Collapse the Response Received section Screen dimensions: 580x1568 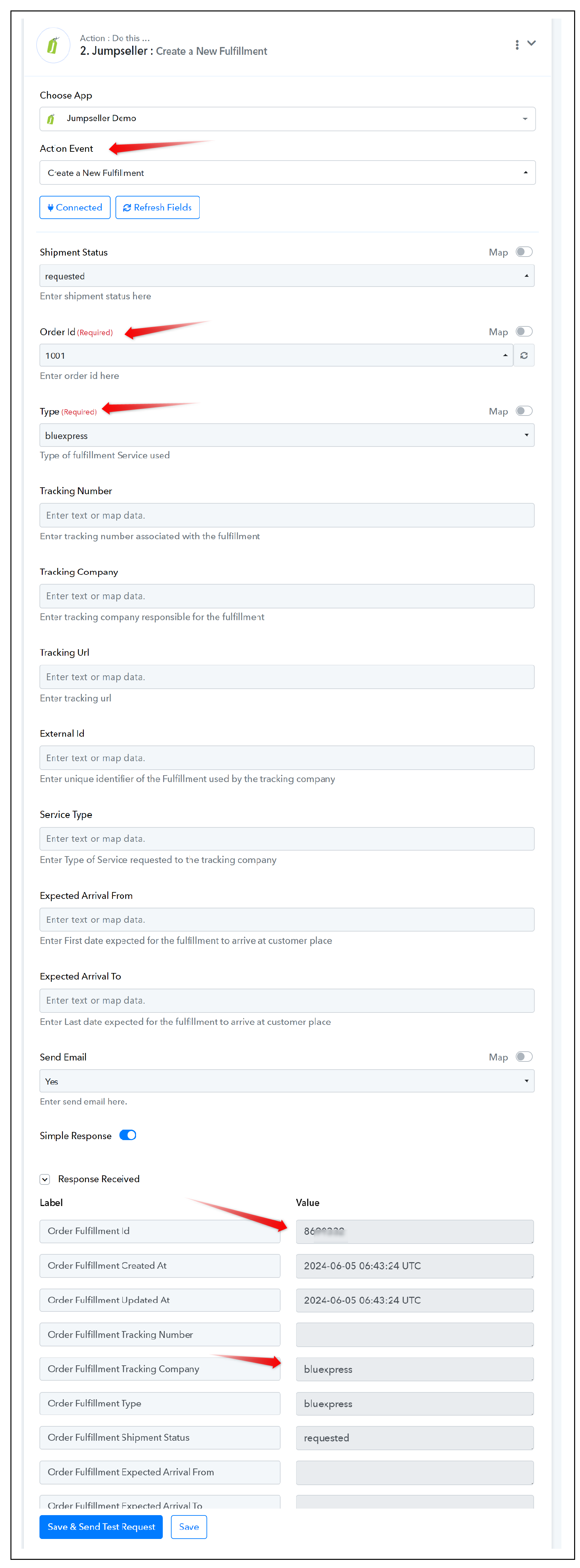point(44,1180)
